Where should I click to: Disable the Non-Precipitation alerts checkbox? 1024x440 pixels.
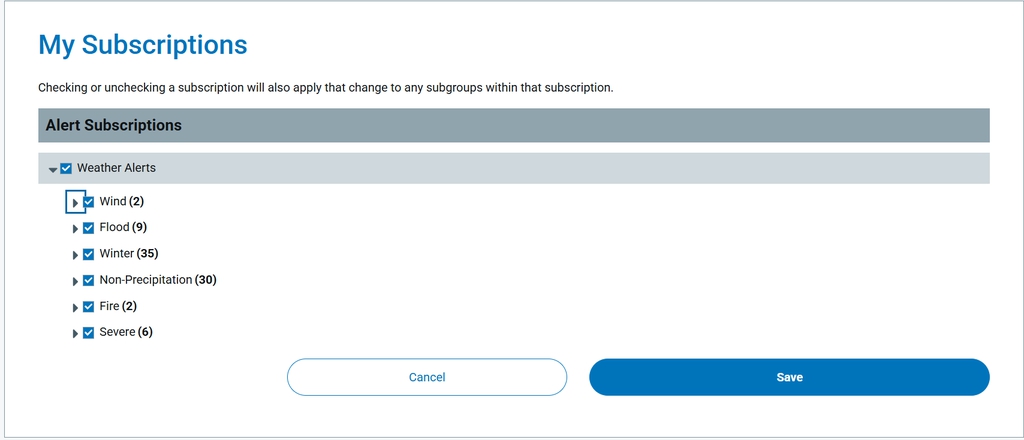tap(89, 280)
